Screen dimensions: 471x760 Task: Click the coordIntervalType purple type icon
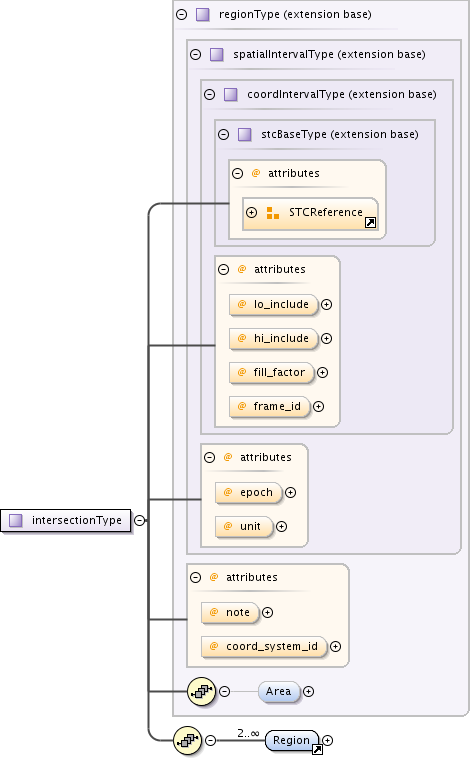coord(231,94)
